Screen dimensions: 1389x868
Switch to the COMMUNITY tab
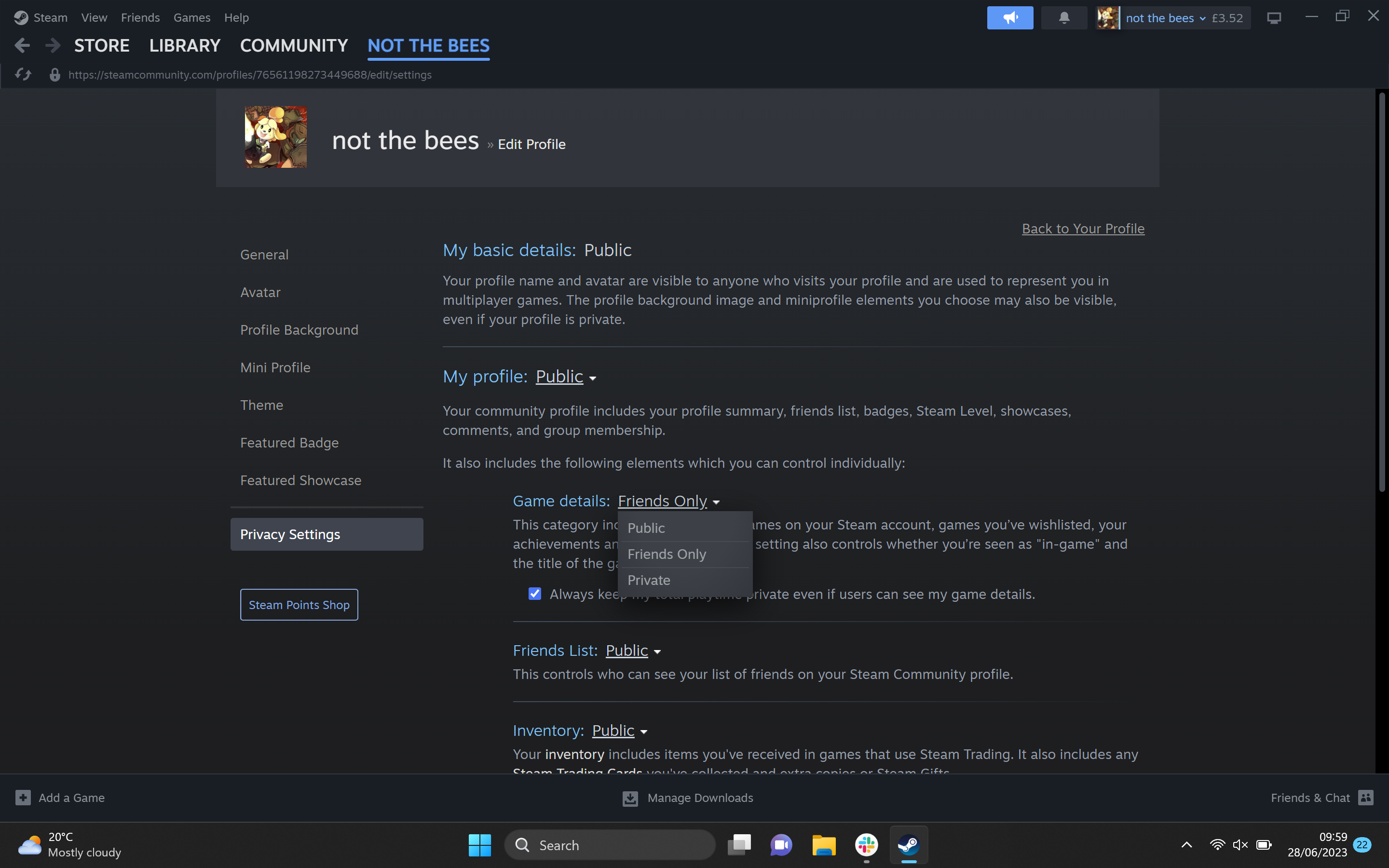(x=294, y=45)
